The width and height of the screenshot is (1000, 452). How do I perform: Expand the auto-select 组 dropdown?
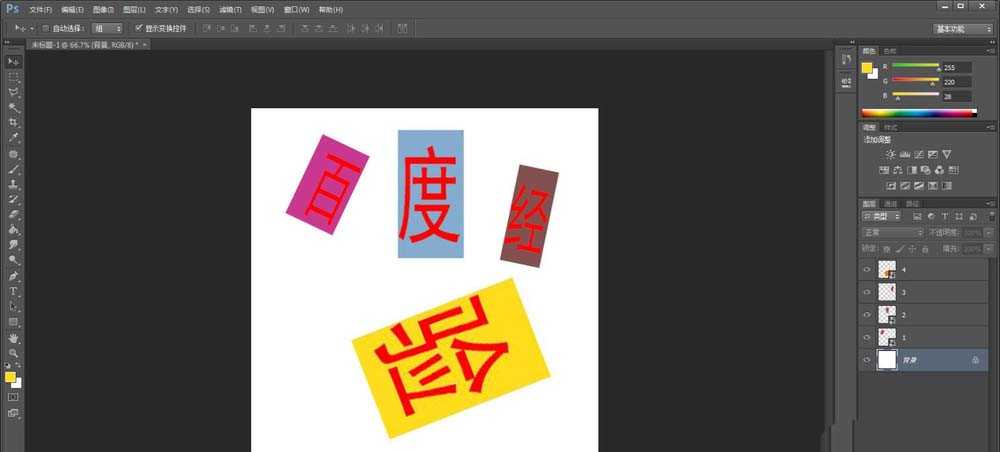(x=107, y=28)
